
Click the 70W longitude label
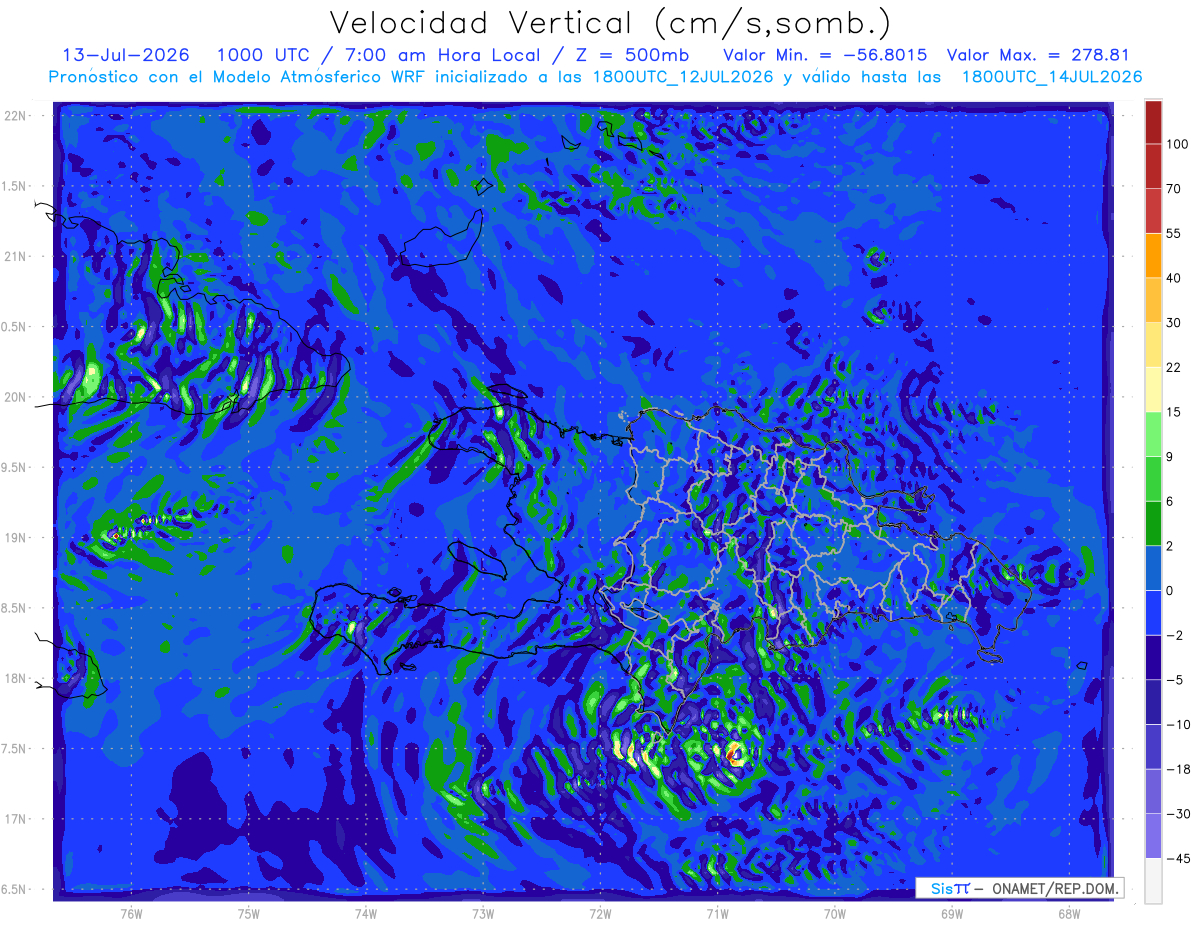835,913
